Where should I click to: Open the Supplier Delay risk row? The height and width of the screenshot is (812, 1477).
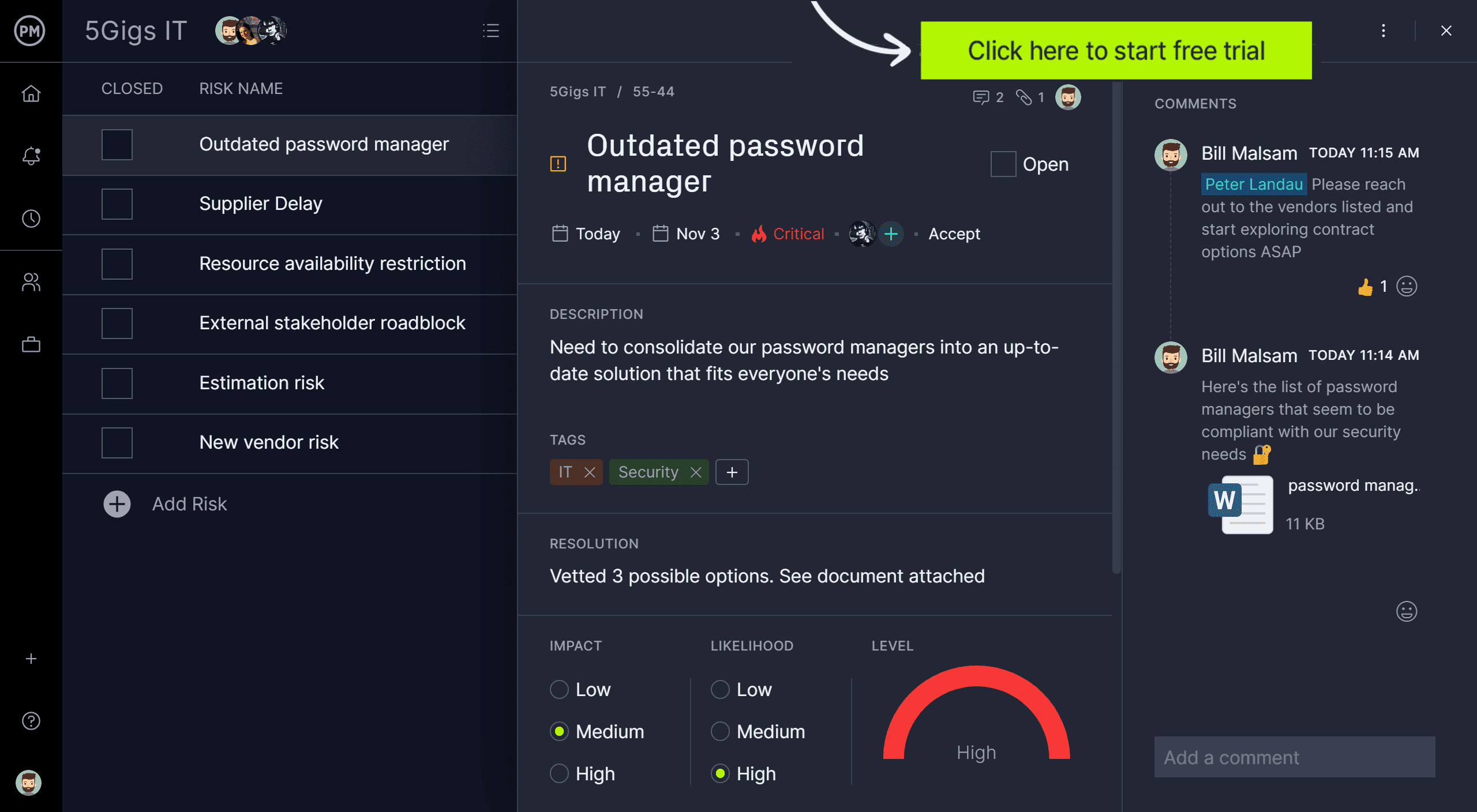point(290,204)
